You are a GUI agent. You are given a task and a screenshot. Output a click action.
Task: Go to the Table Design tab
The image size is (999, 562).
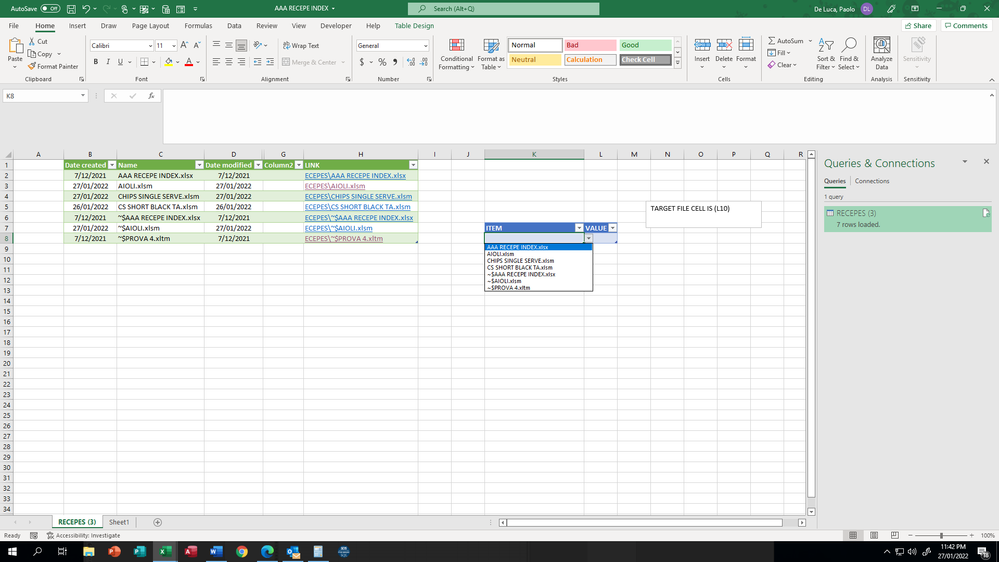click(x=414, y=26)
